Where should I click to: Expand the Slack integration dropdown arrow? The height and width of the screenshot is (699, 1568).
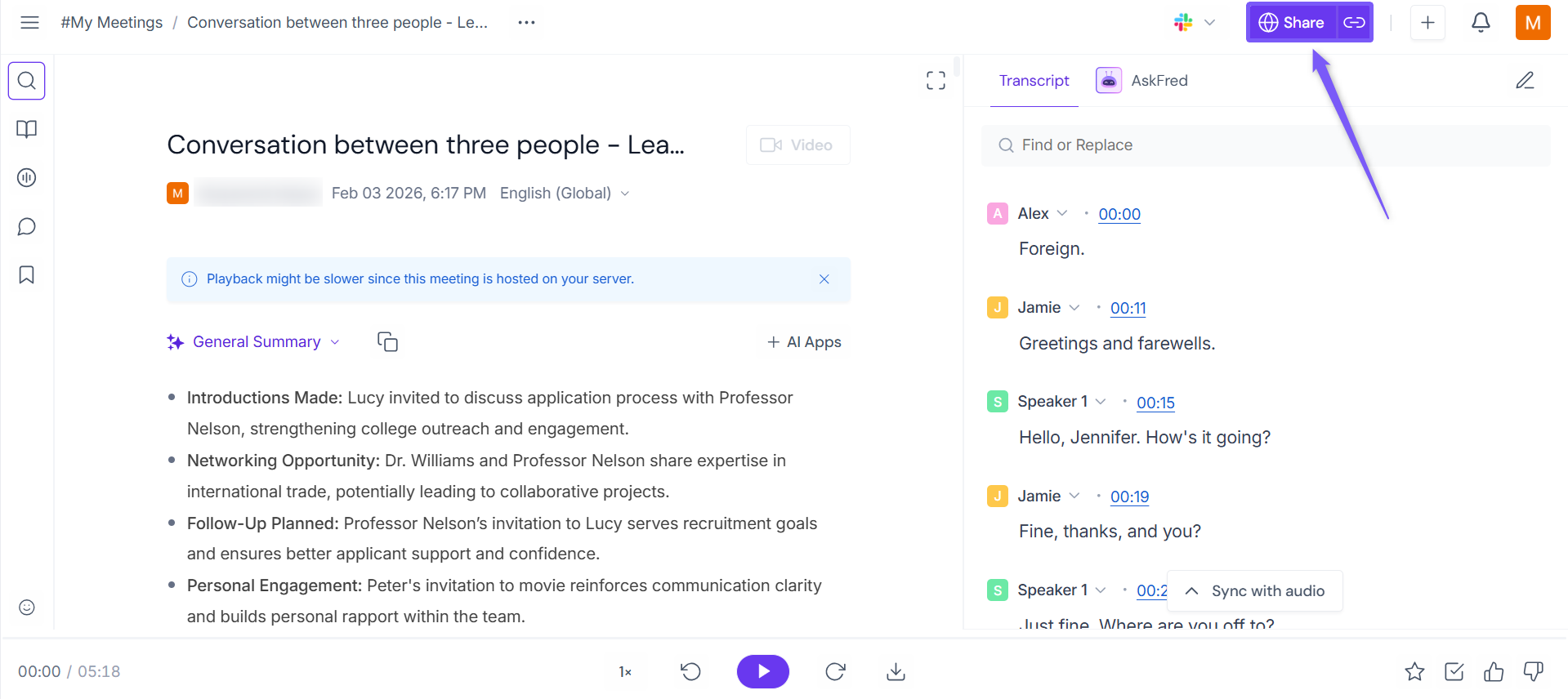pos(1209,22)
